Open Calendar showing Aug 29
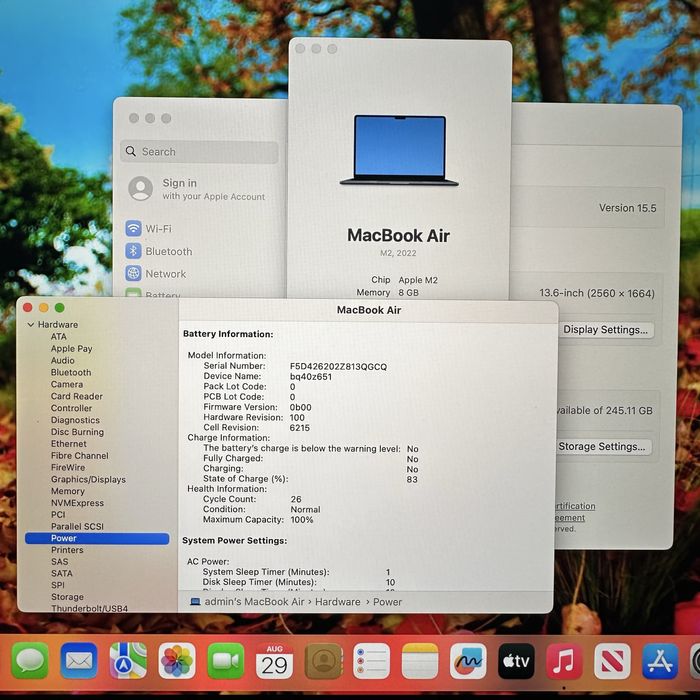700x700 pixels. [275, 660]
